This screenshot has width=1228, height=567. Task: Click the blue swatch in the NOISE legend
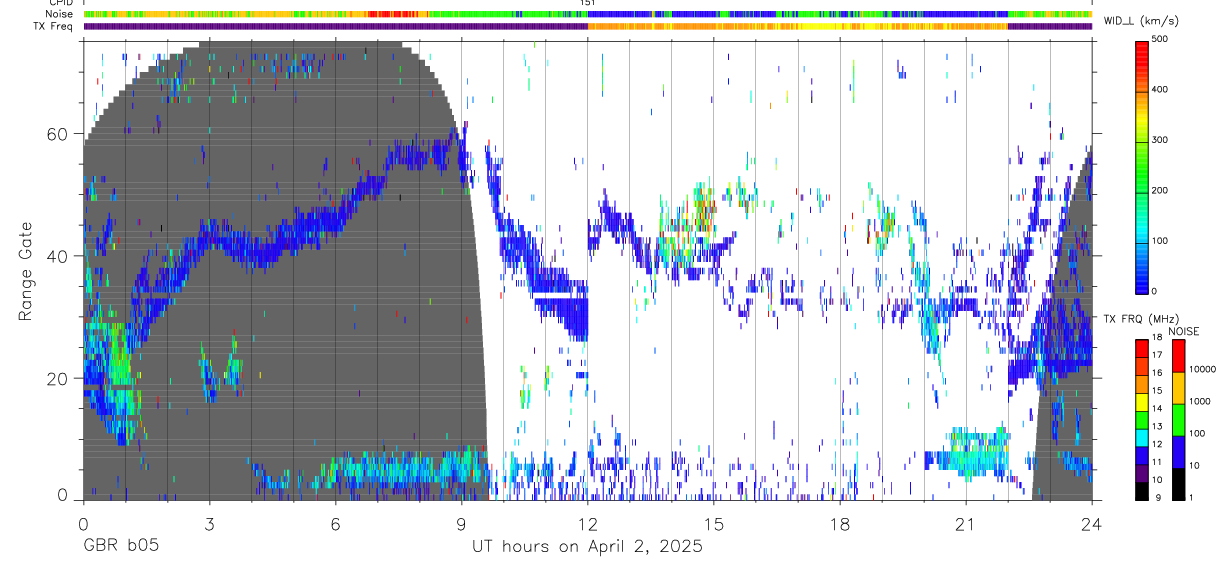(x=1178, y=451)
